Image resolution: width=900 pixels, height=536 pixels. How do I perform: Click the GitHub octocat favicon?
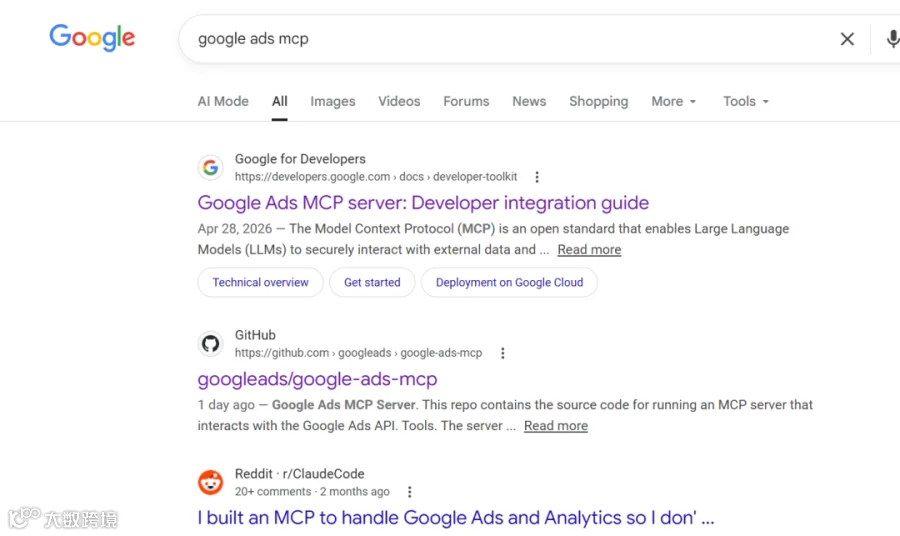point(211,343)
